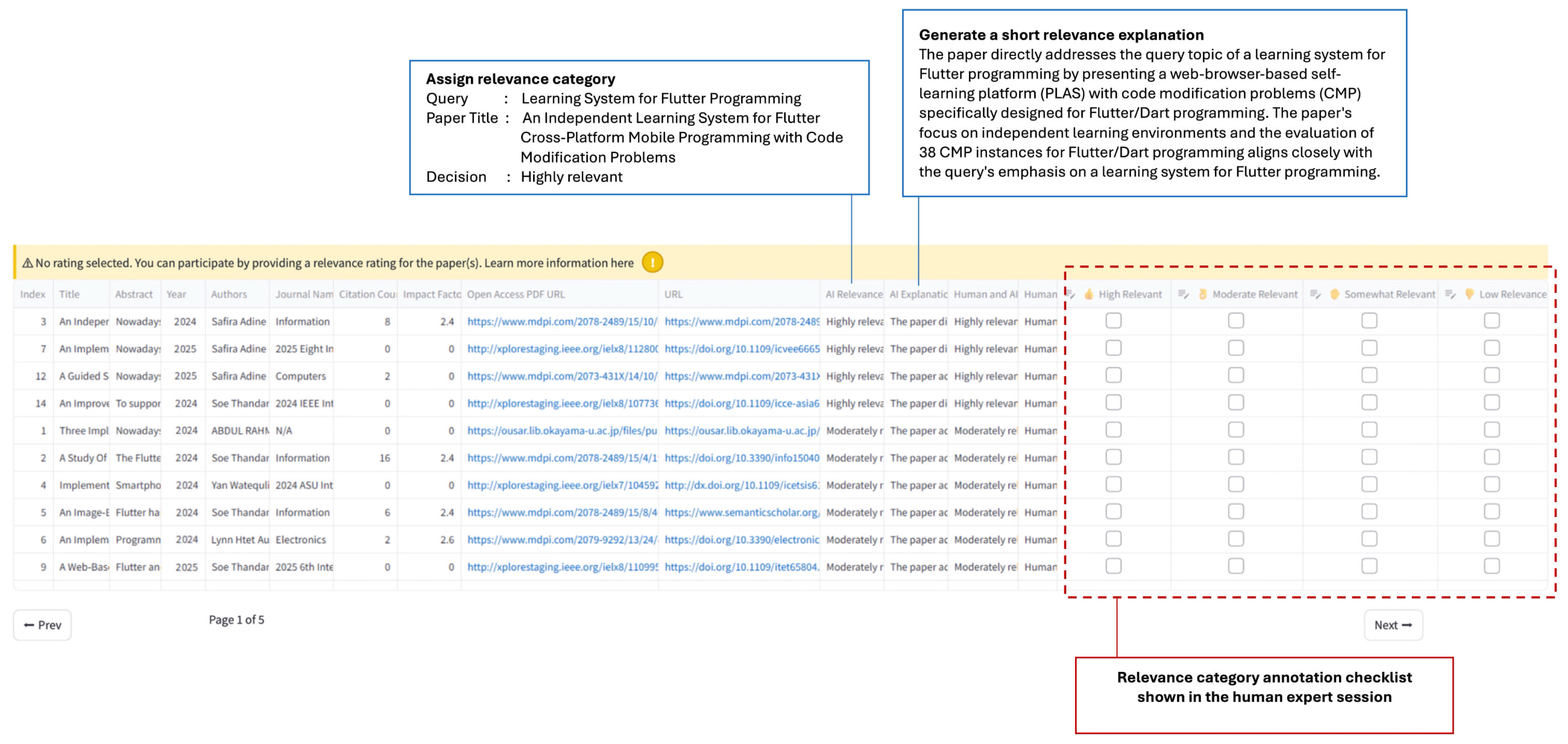
Task: Click the 'Page 1 of 5' indicator
Action: click(x=236, y=620)
